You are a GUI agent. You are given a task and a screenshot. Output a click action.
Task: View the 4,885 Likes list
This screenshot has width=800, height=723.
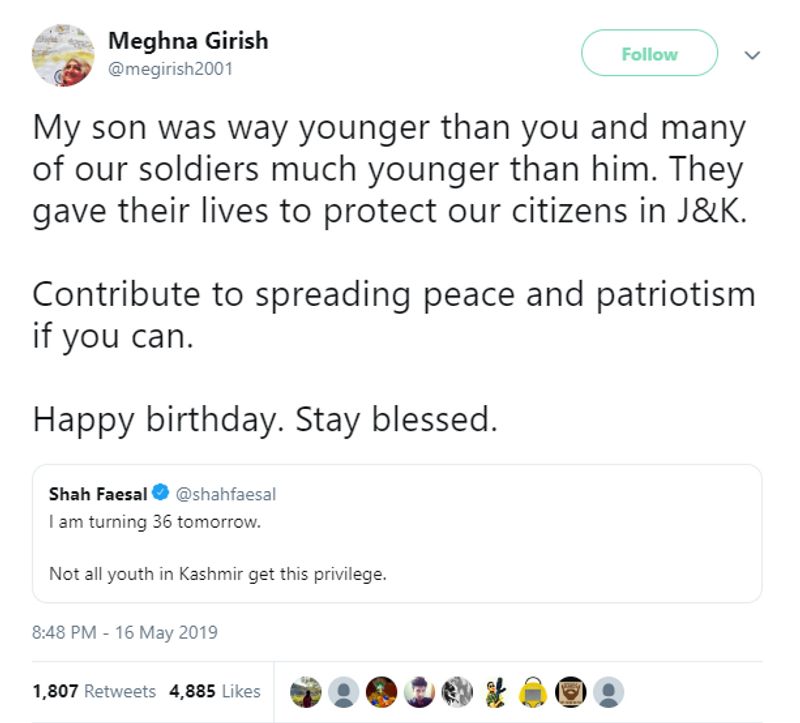pos(215,691)
